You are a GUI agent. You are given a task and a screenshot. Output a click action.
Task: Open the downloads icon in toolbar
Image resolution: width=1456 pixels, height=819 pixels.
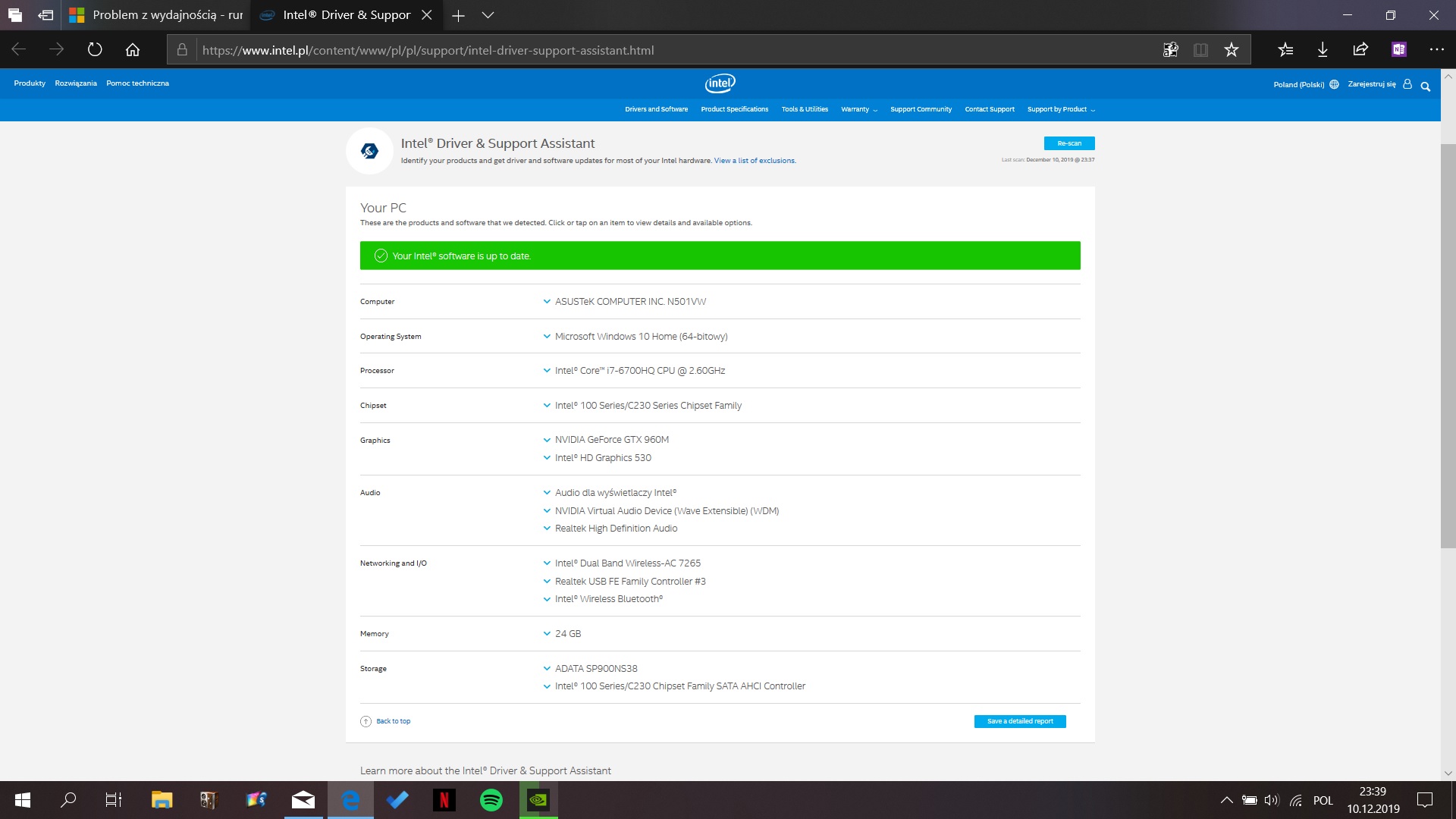tap(1323, 50)
